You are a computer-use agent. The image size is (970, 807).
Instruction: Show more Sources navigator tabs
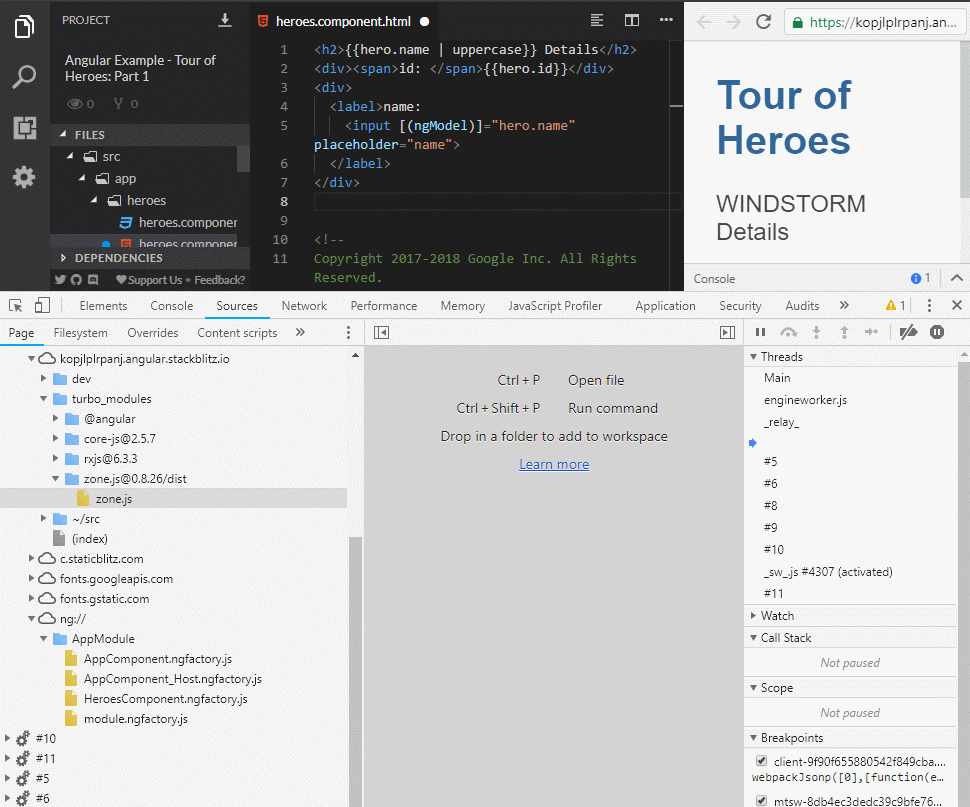point(300,332)
